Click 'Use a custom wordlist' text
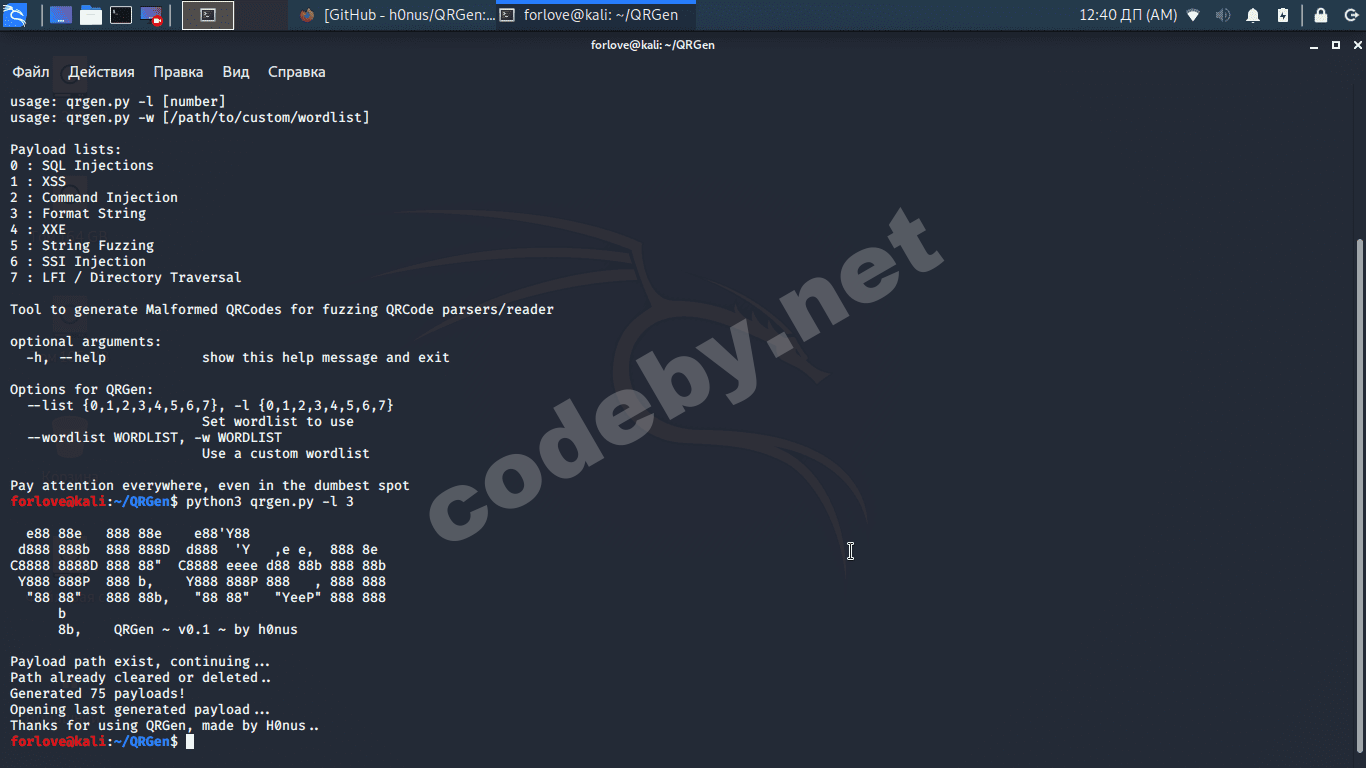Image resolution: width=1366 pixels, height=768 pixels. [x=286, y=454]
